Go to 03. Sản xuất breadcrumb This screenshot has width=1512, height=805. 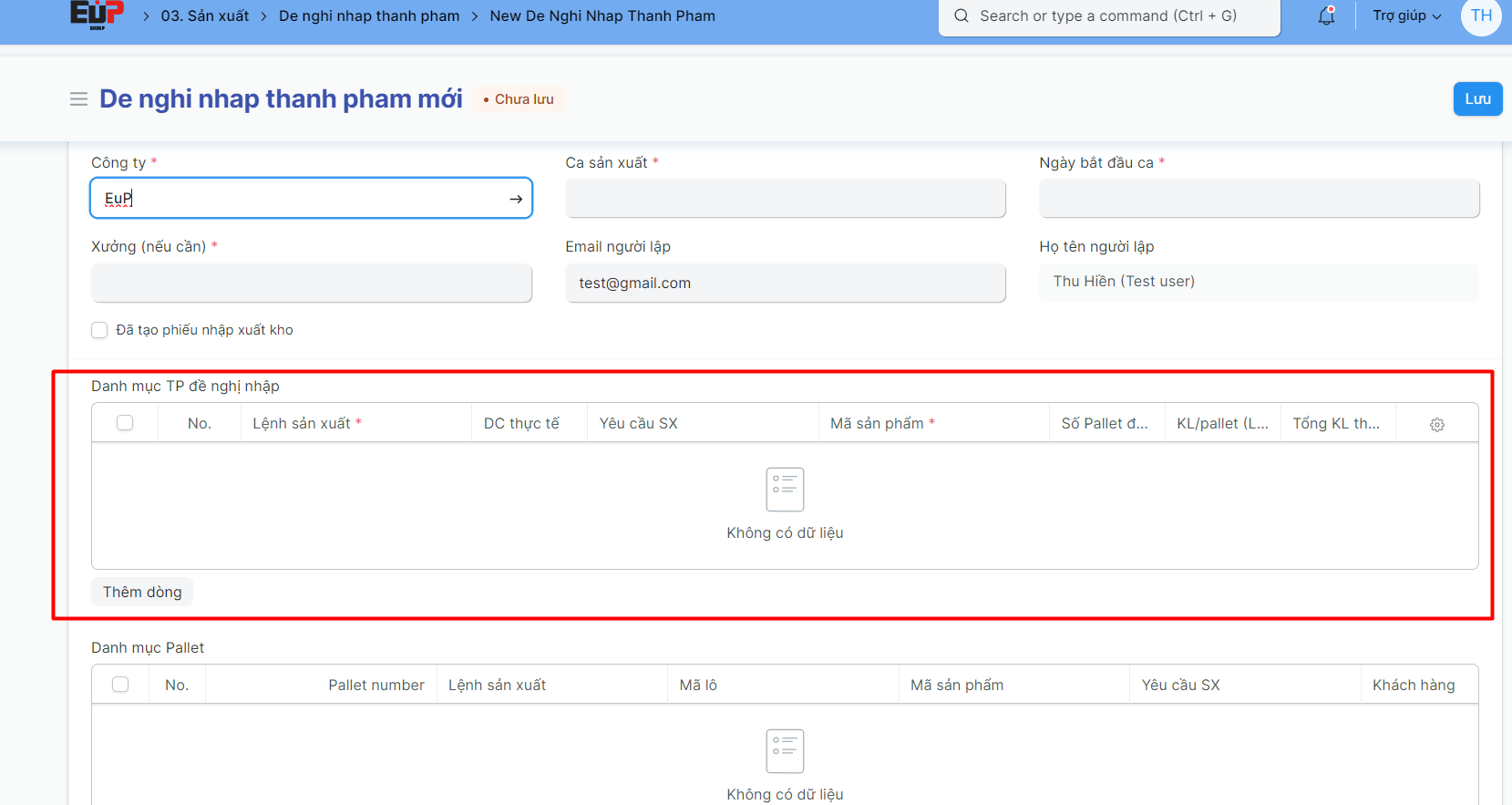[x=204, y=16]
